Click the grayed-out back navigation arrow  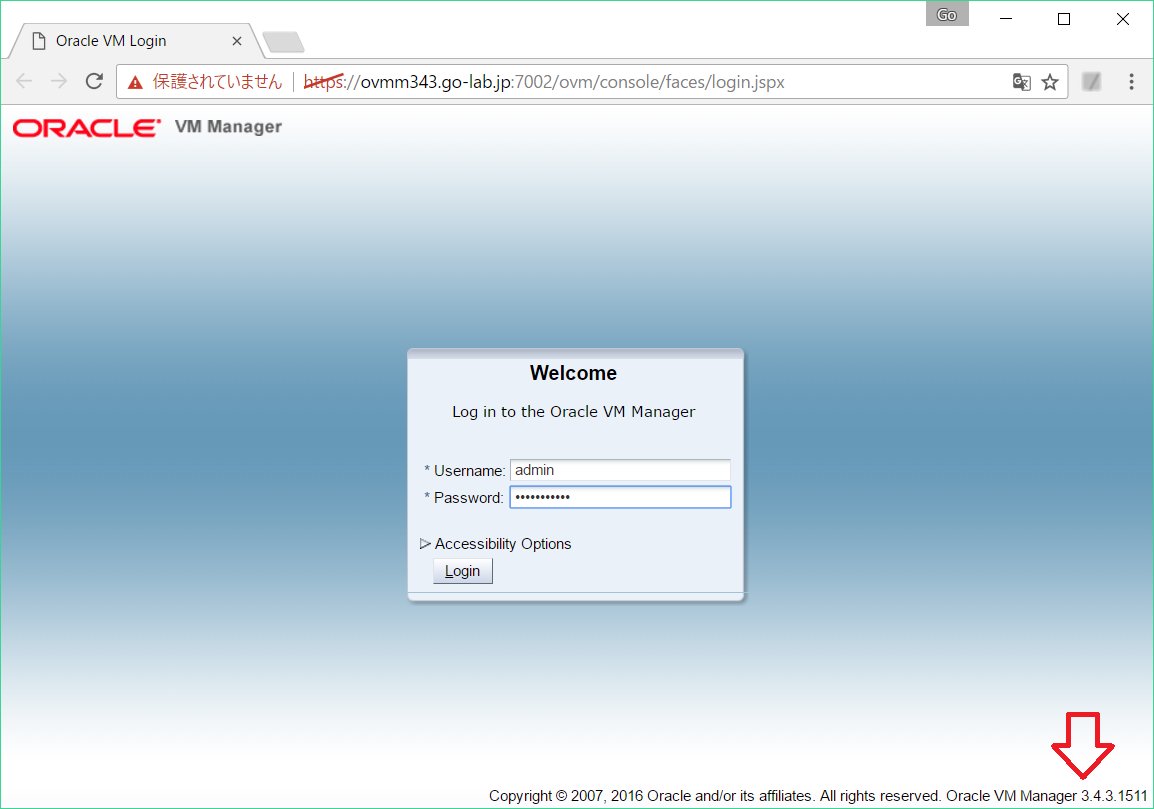24,82
